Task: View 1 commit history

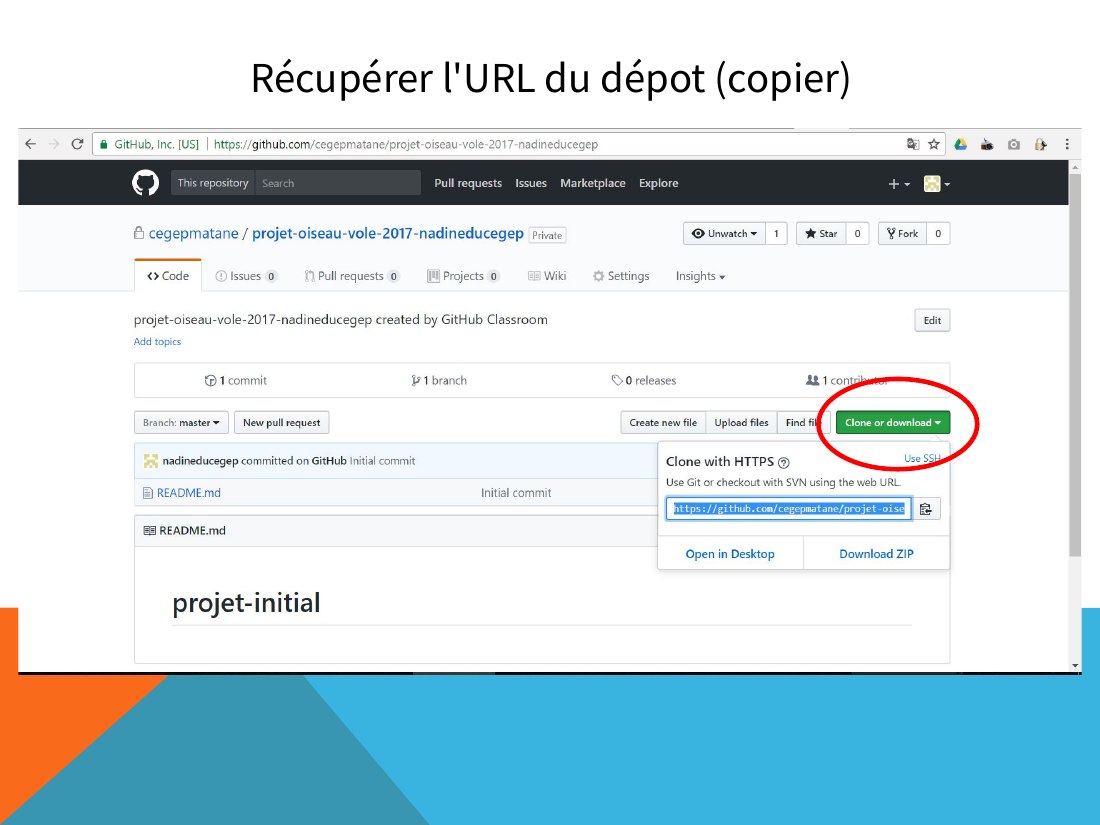Action: tap(236, 380)
